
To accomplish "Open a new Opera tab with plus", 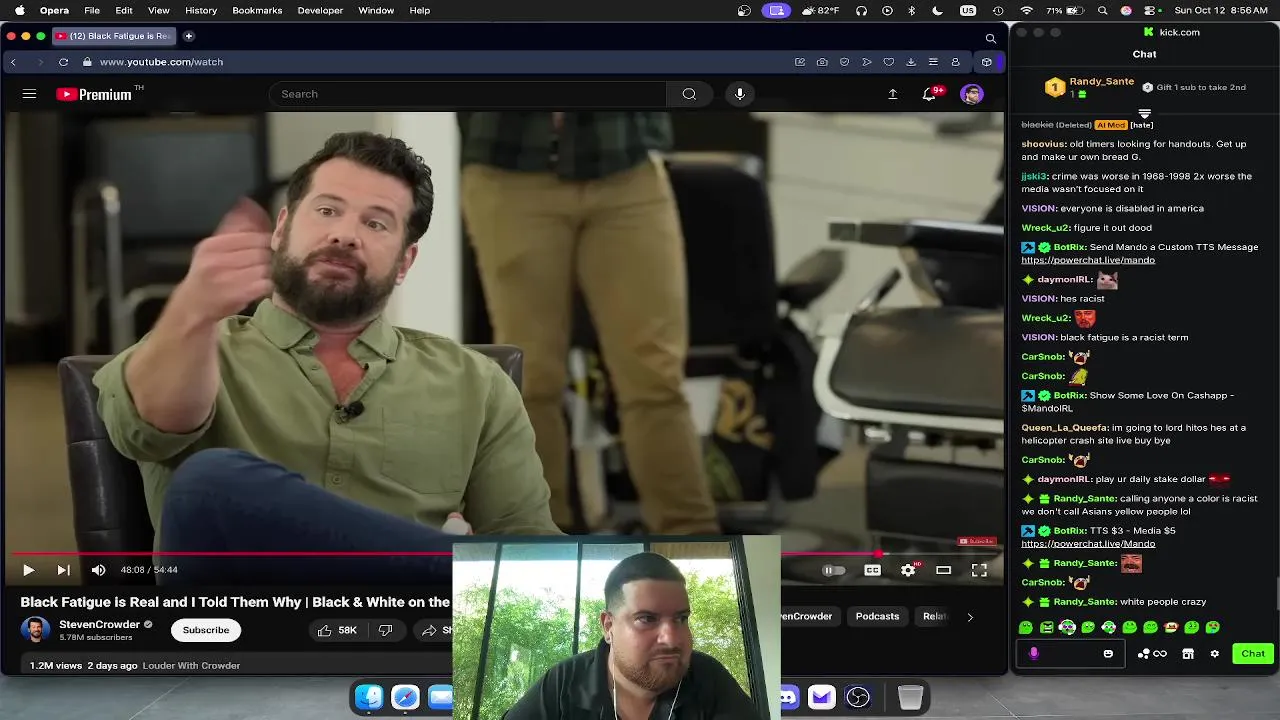I will click(x=188, y=36).
